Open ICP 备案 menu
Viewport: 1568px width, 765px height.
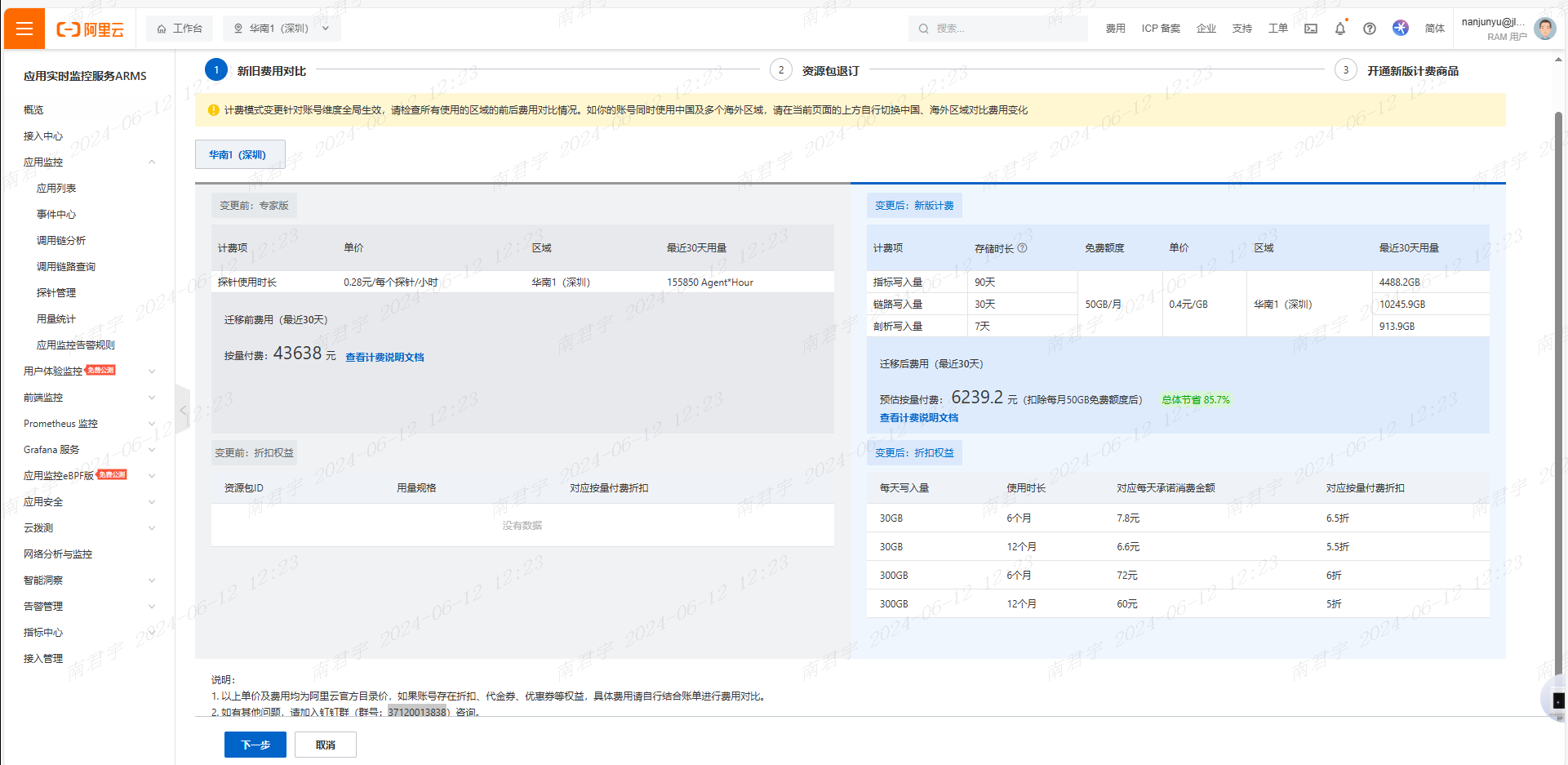point(1161,29)
